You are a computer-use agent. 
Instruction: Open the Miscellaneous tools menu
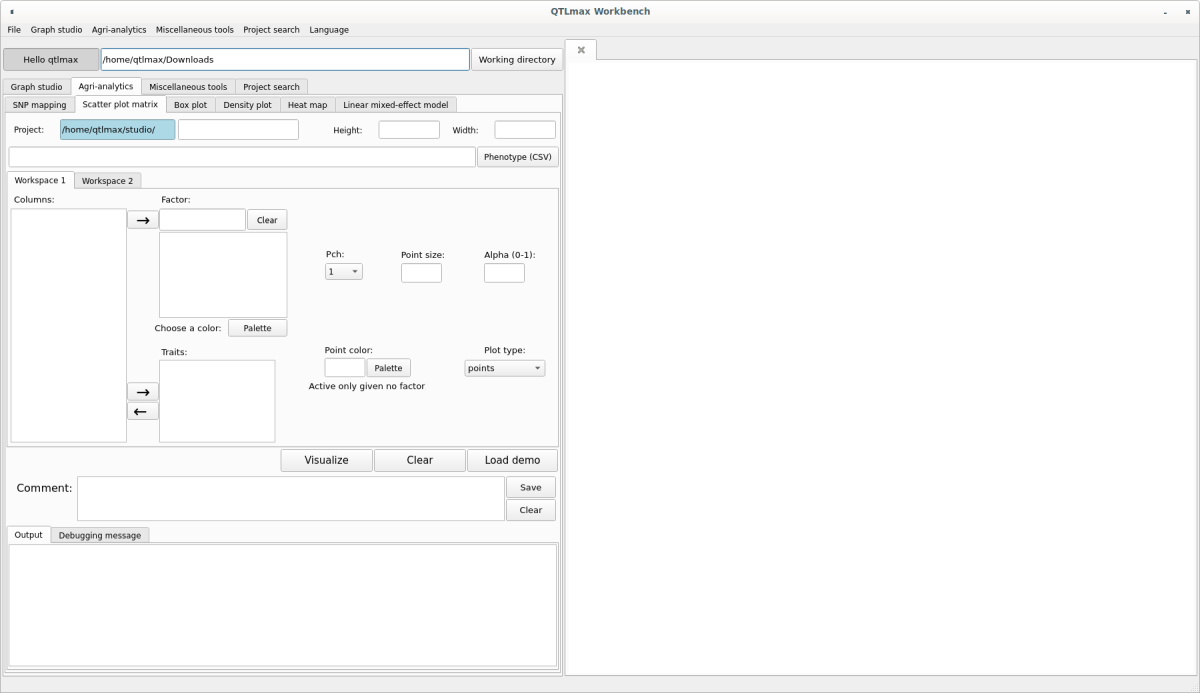(x=194, y=30)
